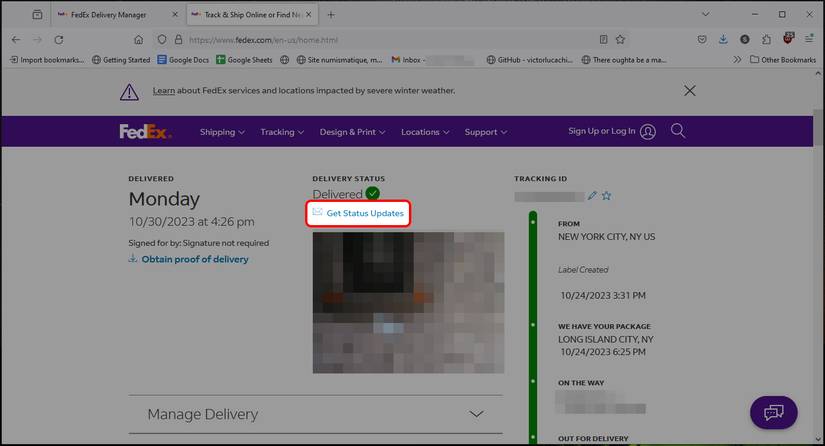
Task: Expand the Tracking navigation menu
Action: 282,132
